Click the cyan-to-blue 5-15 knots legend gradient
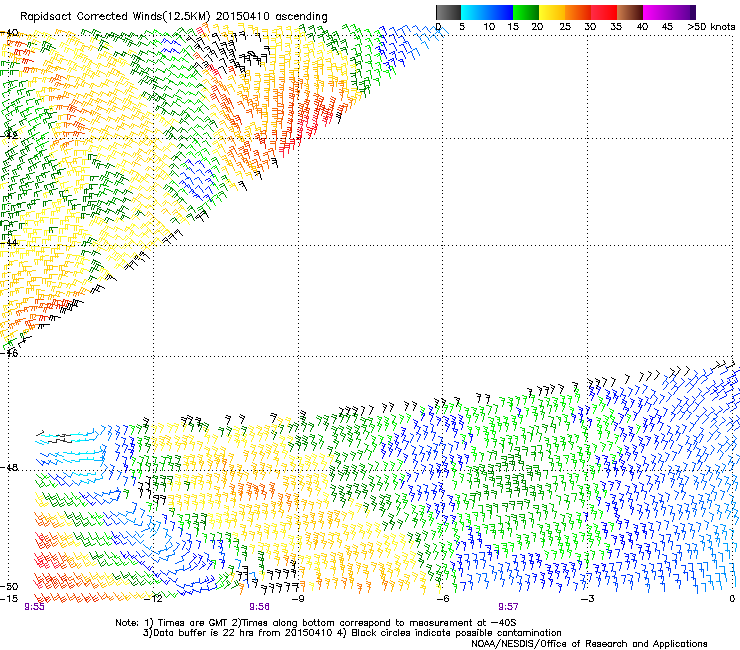This screenshot has width=740, height=650. [x=487, y=12]
